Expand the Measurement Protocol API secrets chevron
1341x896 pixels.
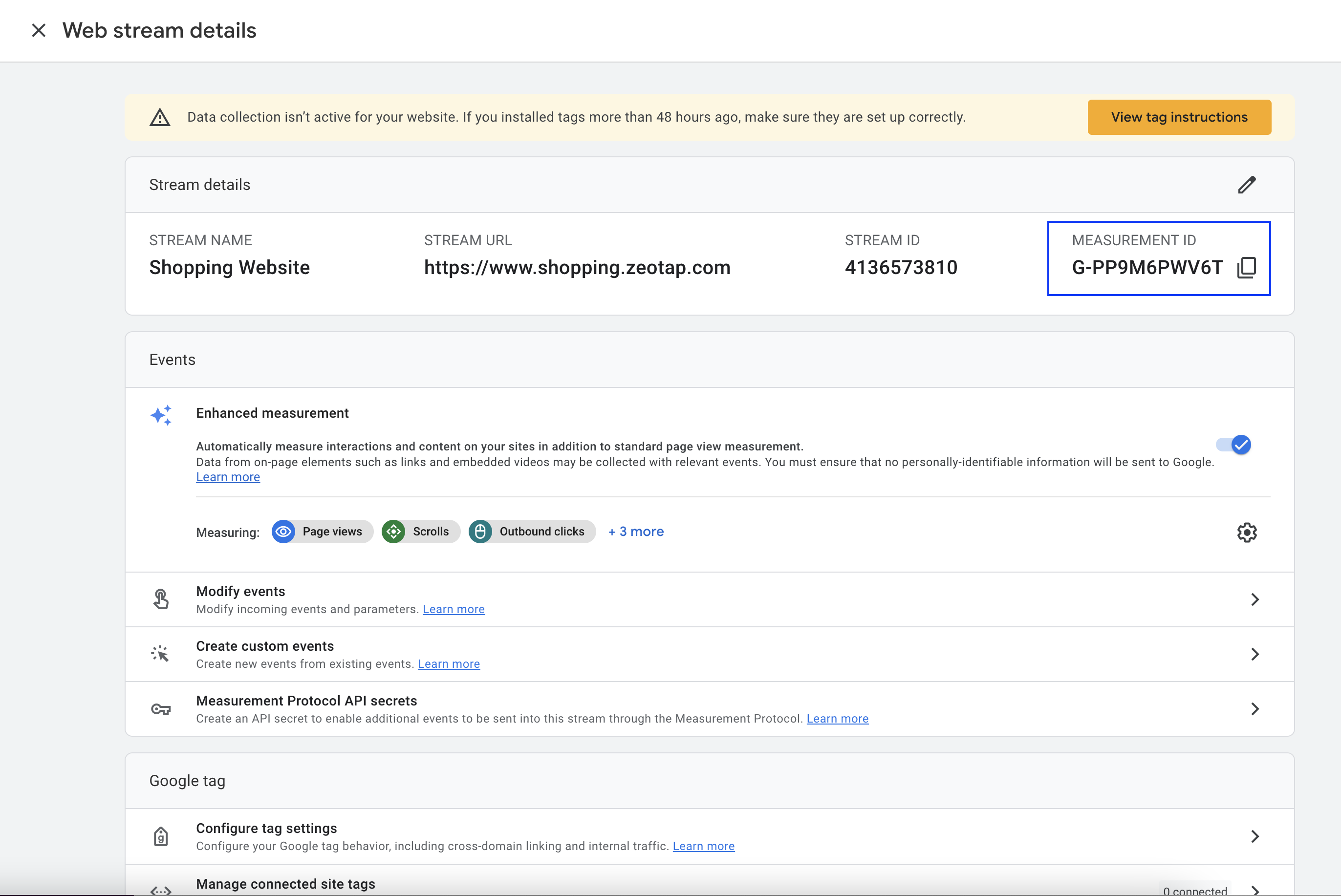click(1254, 709)
